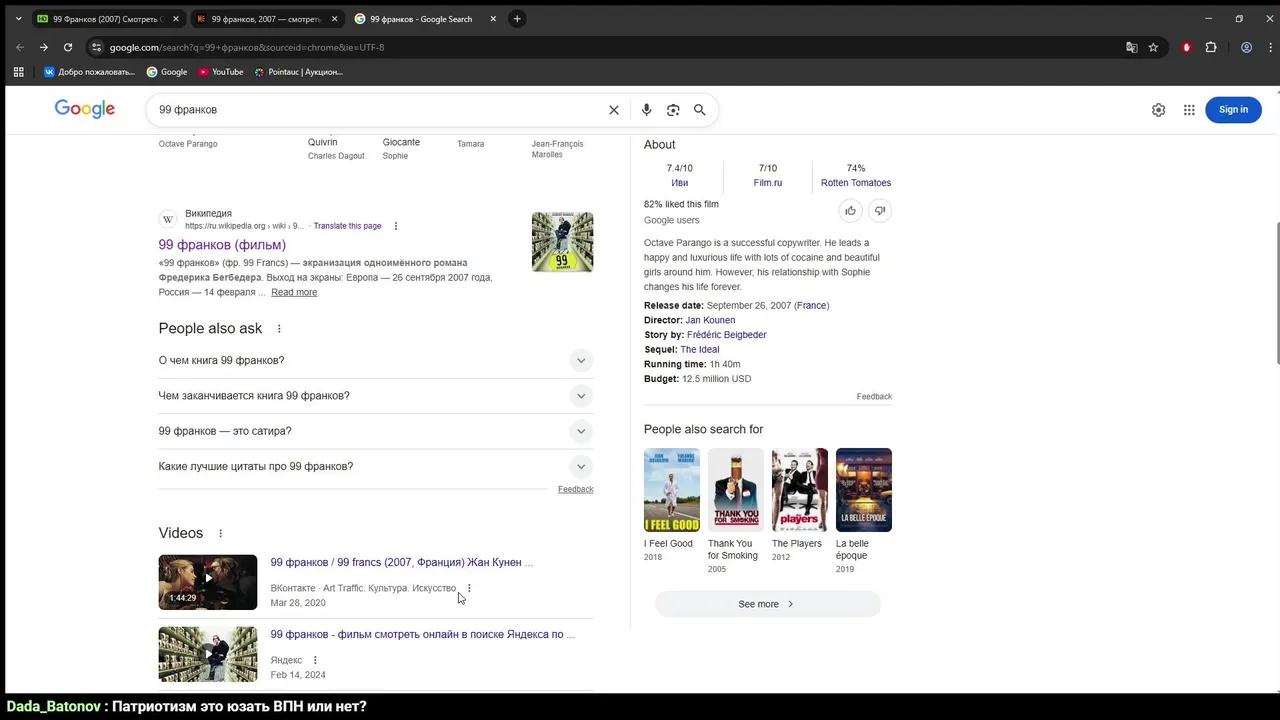Viewport: 1280px width, 720px height.
Task: Reload the page in browser
Action: [x=68, y=47]
